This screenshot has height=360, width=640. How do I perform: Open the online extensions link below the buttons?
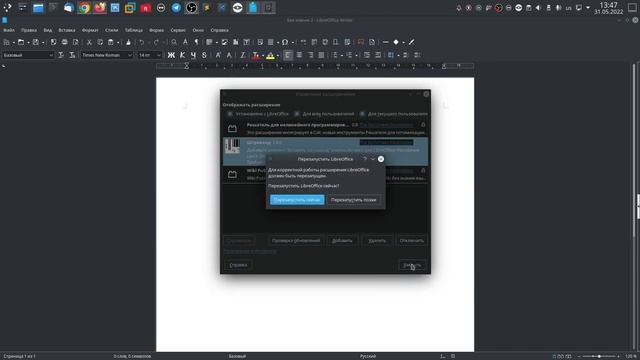pyautogui.click(x=250, y=251)
